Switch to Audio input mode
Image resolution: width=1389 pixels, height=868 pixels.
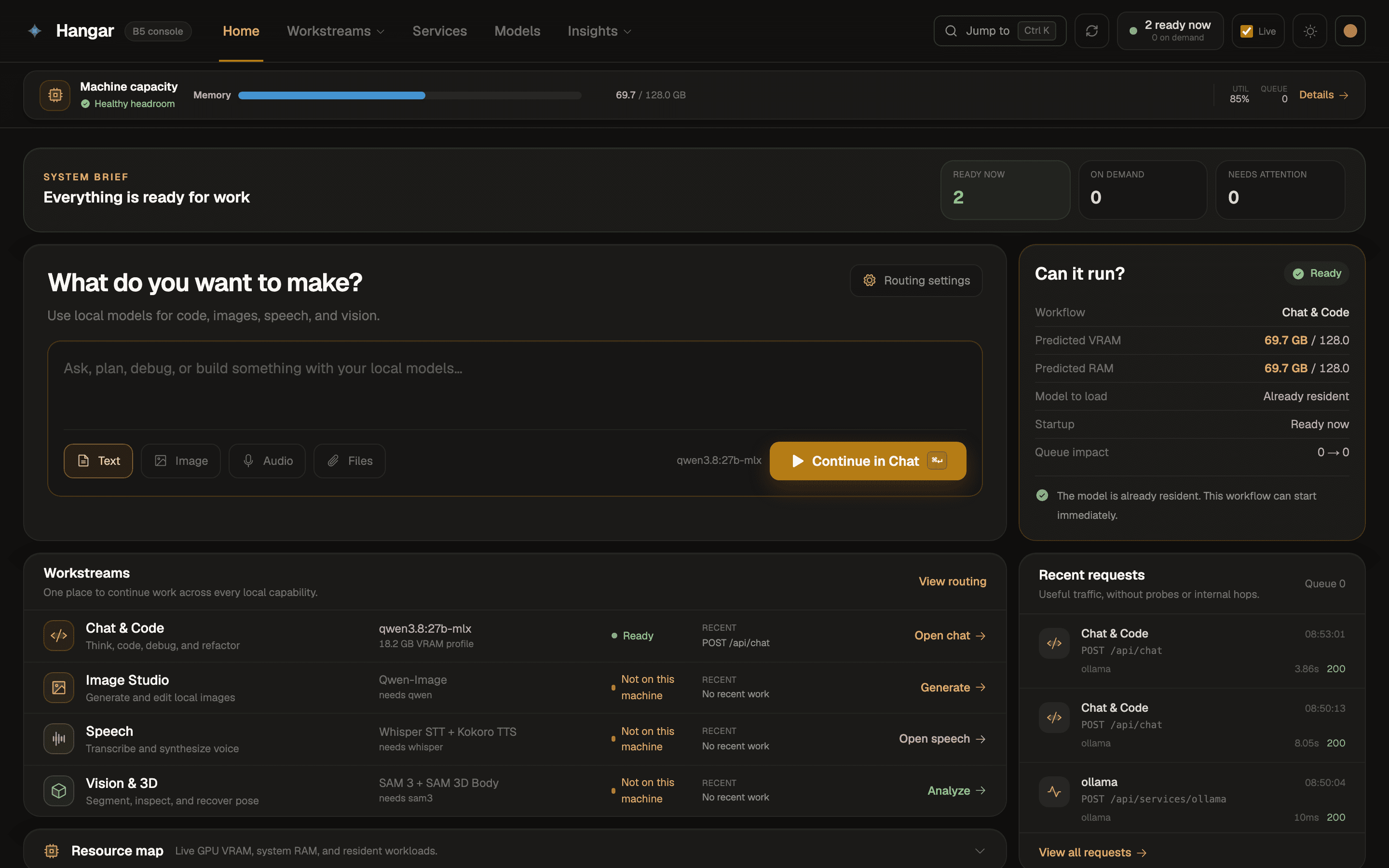click(x=267, y=461)
